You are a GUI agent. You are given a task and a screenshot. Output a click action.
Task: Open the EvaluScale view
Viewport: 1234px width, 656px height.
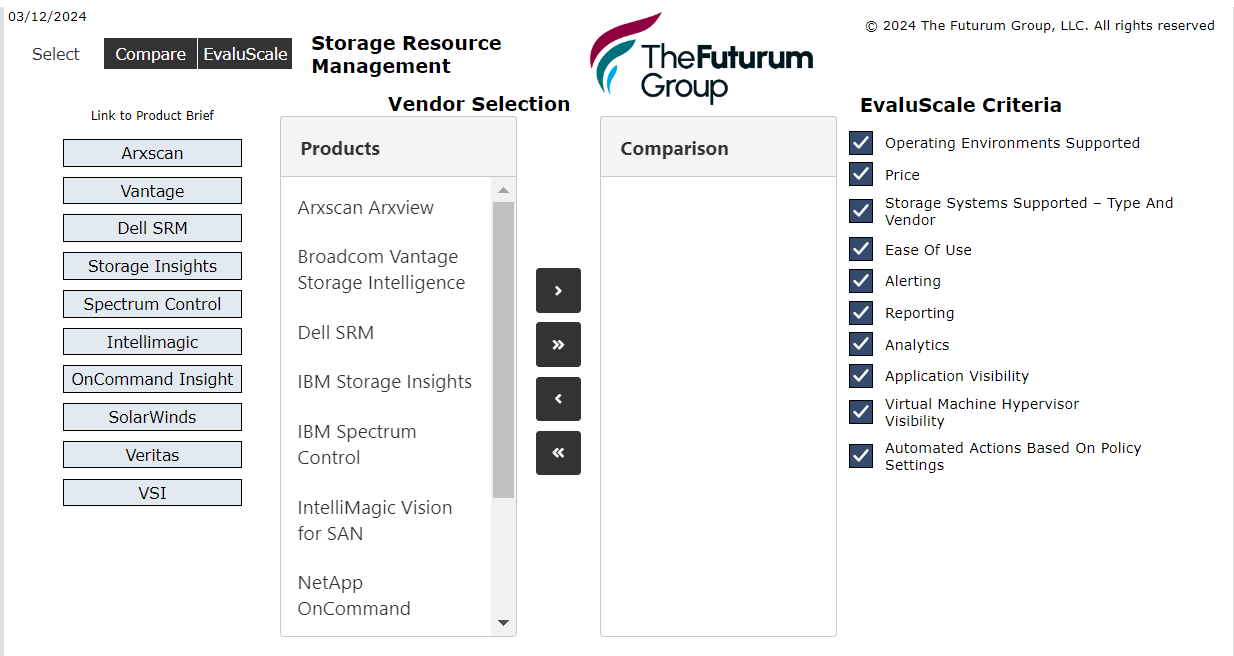[x=244, y=53]
